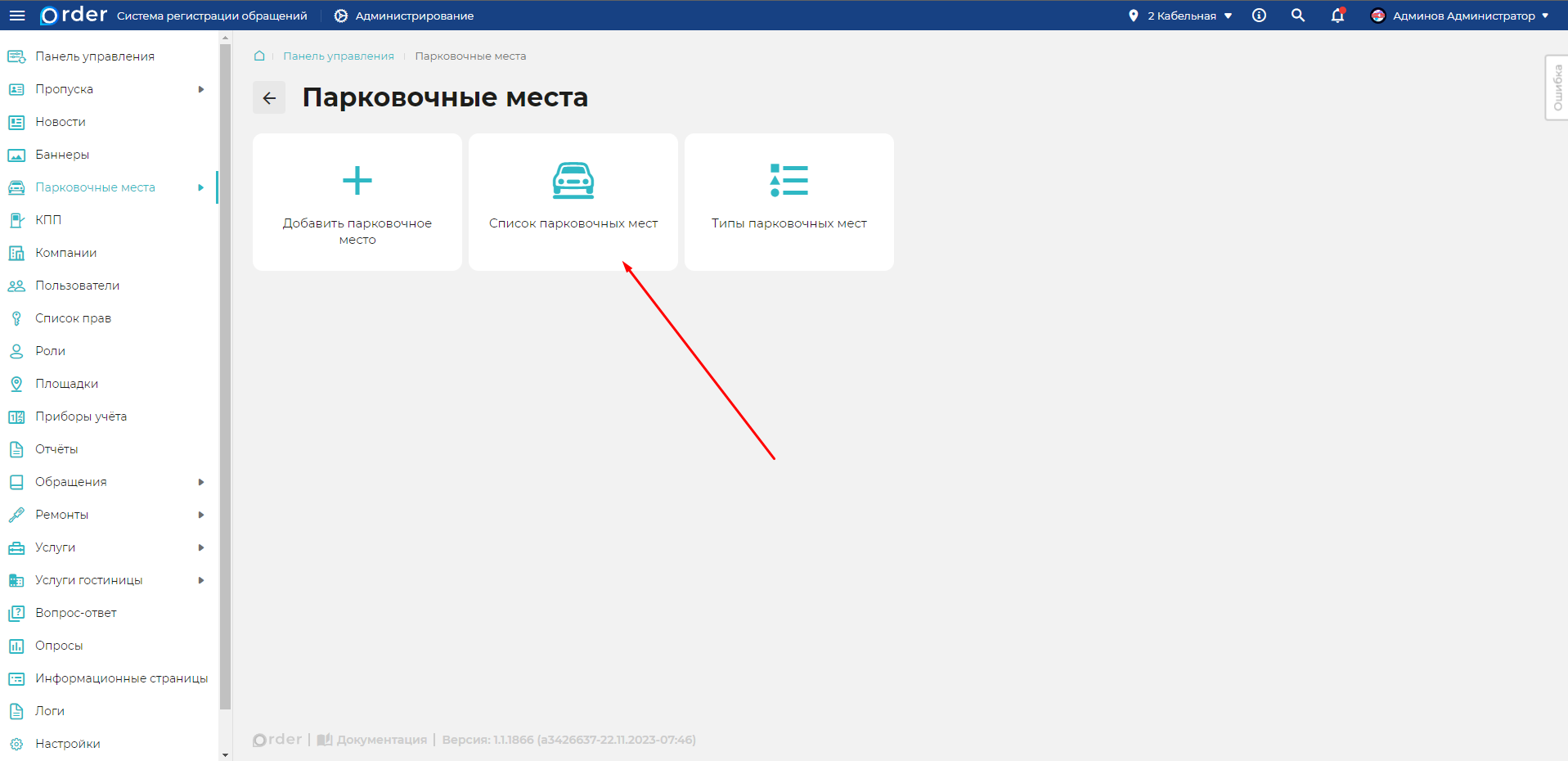Image resolution: width=1568 pixels, height=761 pixels.
Task: Go to Настройки in the sidebar
Action: 67,744
